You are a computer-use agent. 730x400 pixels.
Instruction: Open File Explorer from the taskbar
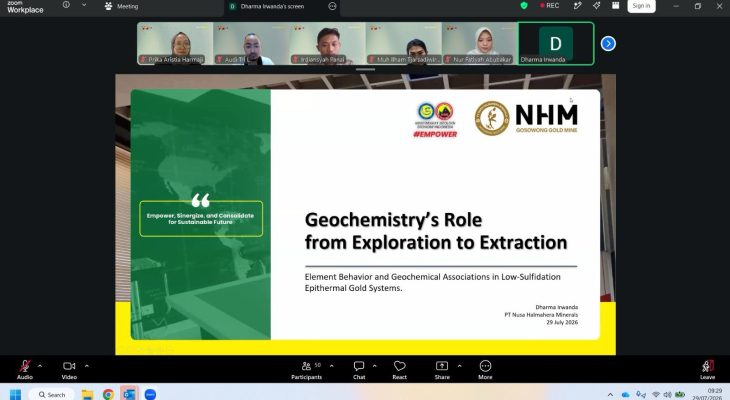click(88, 394)
